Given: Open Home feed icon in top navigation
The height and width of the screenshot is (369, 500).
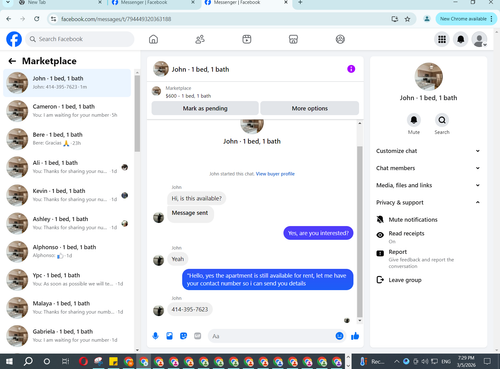Looking at the screenshot, I should pos(153,39).
